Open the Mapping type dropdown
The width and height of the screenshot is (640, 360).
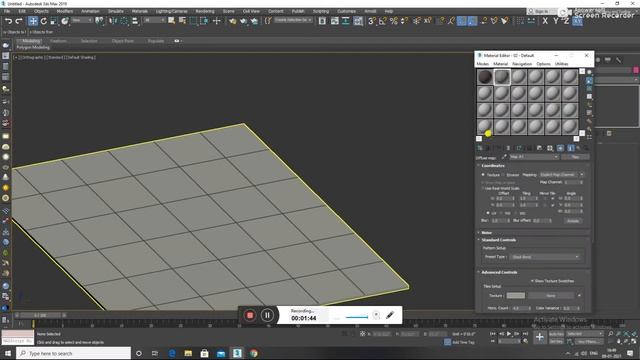562,175
